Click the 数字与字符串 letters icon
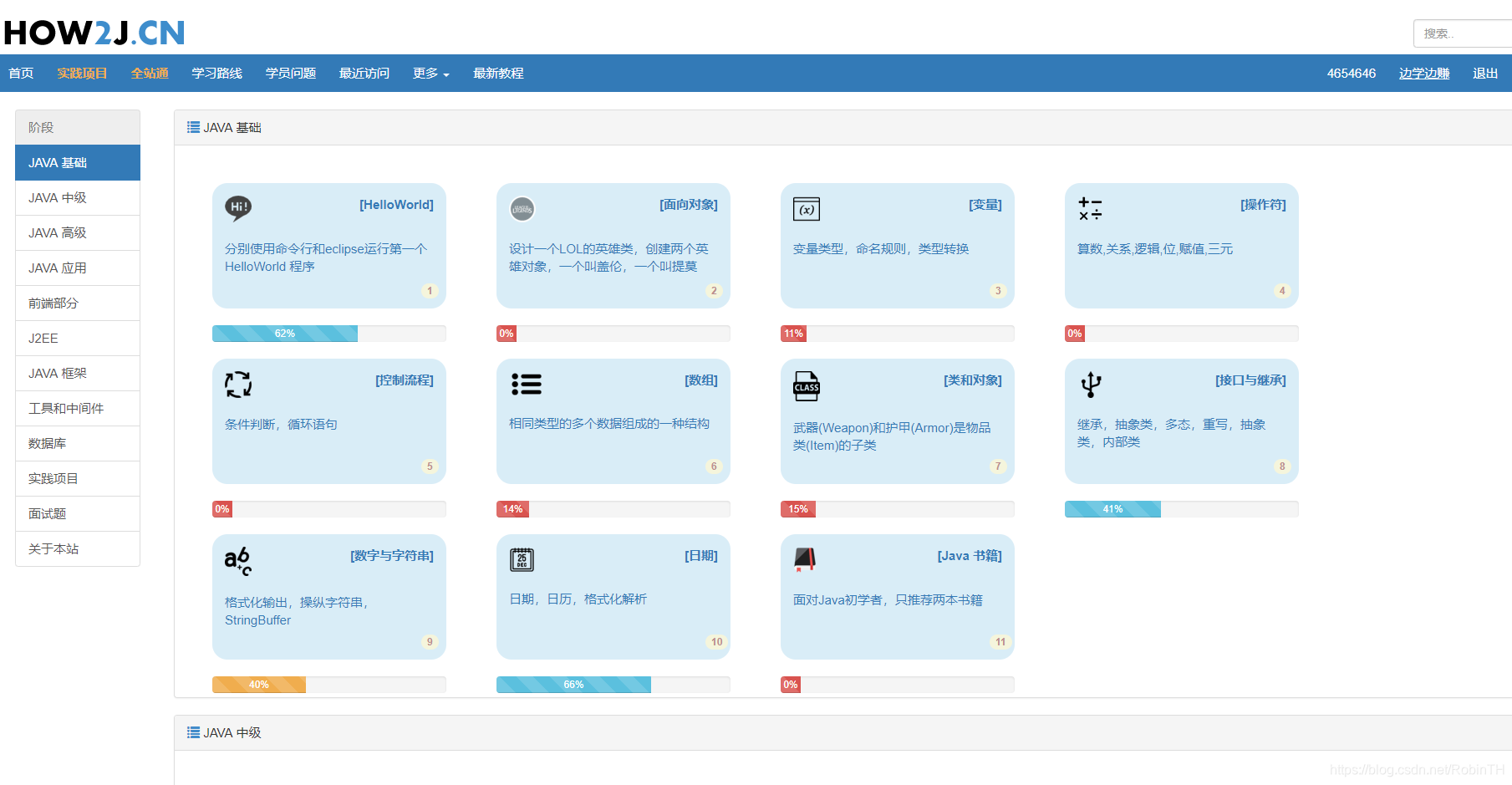Screen dimensions: 1512x785 coord(238,561)
